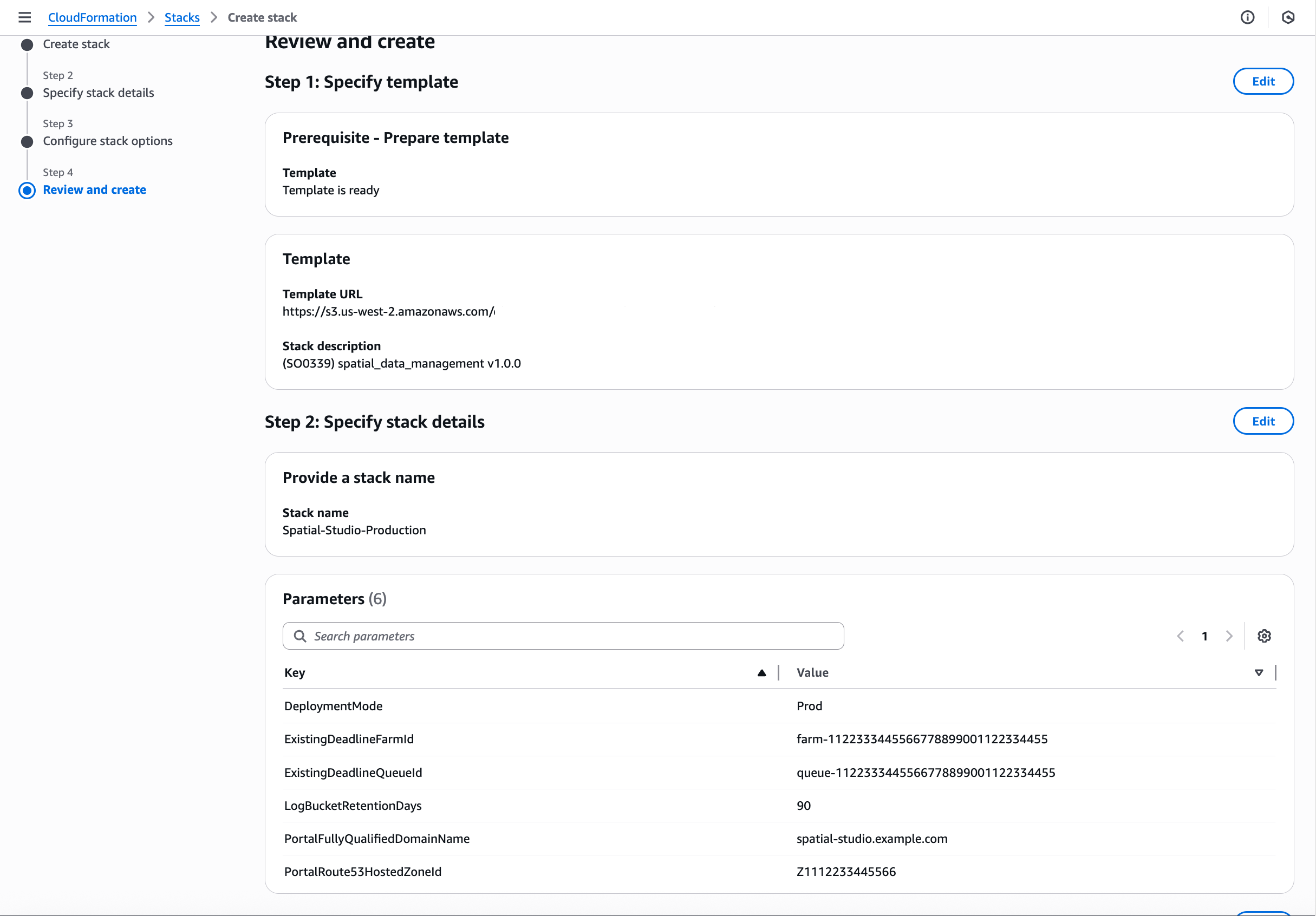Viewport: 1316px width, 916px height.
Task: Edit Step 2: Specify stack details
Action: (1263, 421)
